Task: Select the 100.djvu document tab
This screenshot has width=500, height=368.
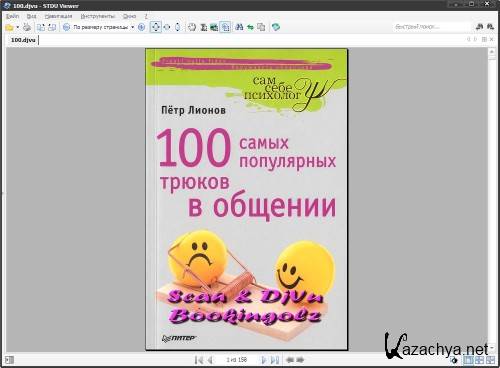Action: coord(23,40)
